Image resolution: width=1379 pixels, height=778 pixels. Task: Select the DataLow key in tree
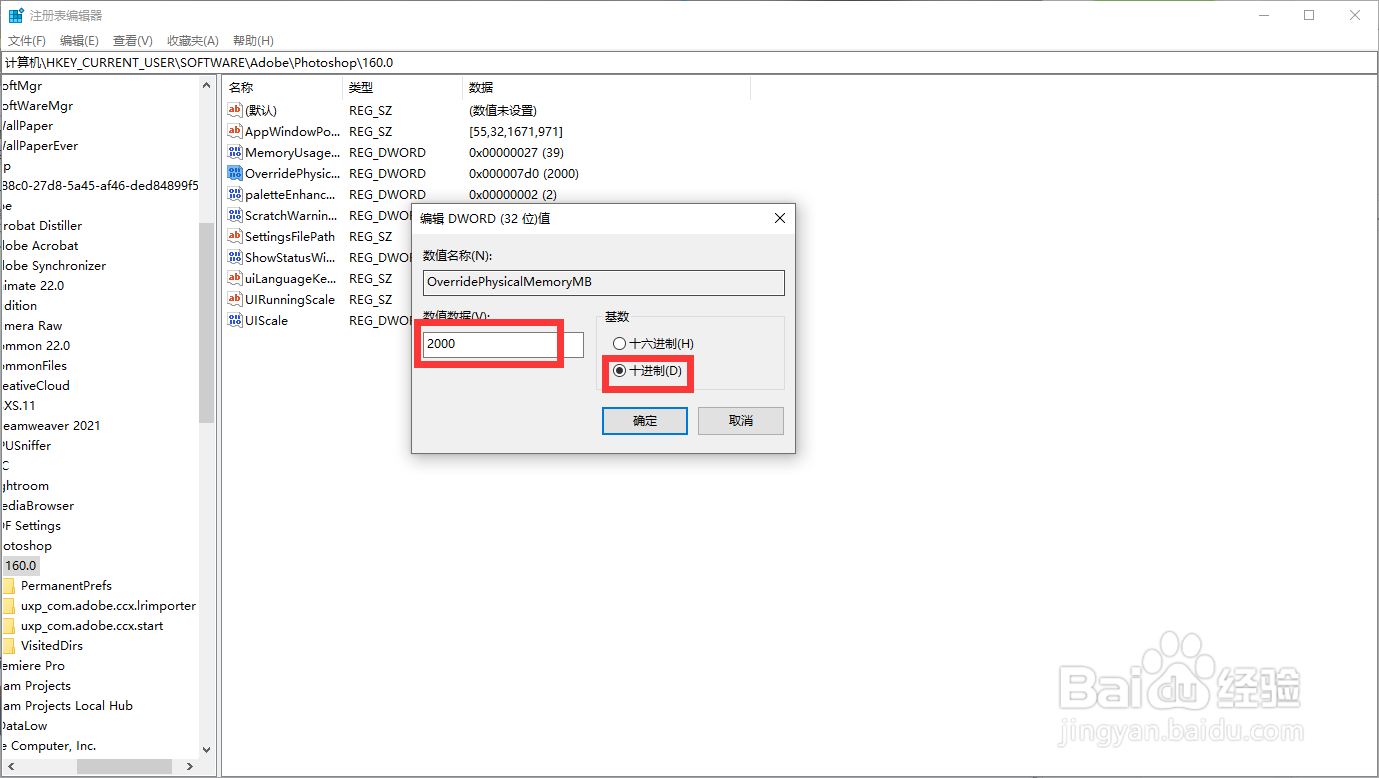click(x=24, y=726)
